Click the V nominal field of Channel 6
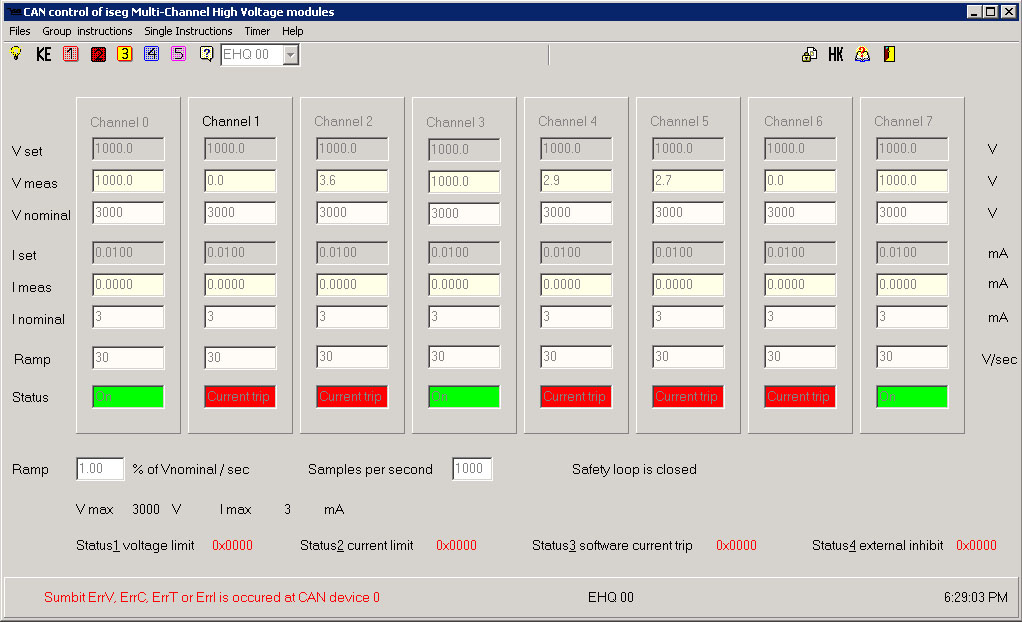The width and height of the screenshot is (1022, 622). click(x=800, y=213)
